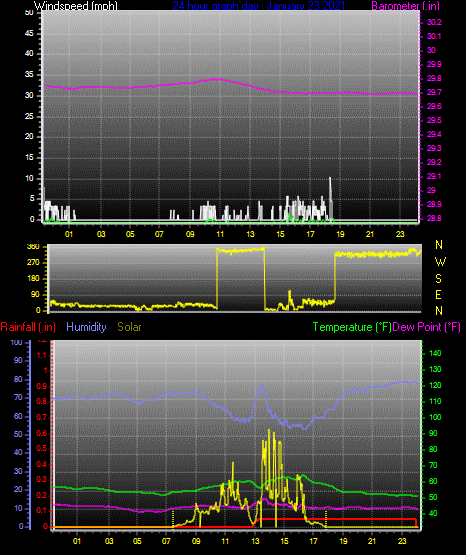
Task: Click the 'W' compass direction label
Action: tap(440, 262)
